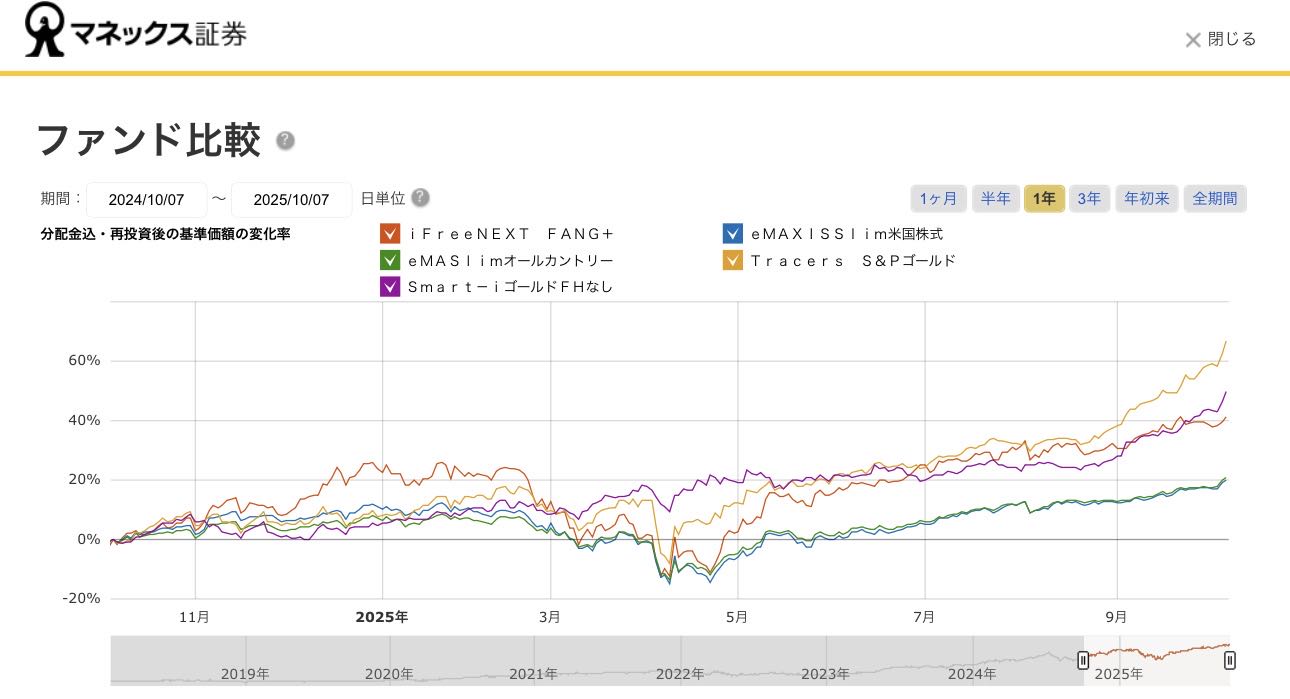Screen dimensions: 1290x699
Task: Select the 1ヶ月 period tab
Action: click(x=938, y=199)
